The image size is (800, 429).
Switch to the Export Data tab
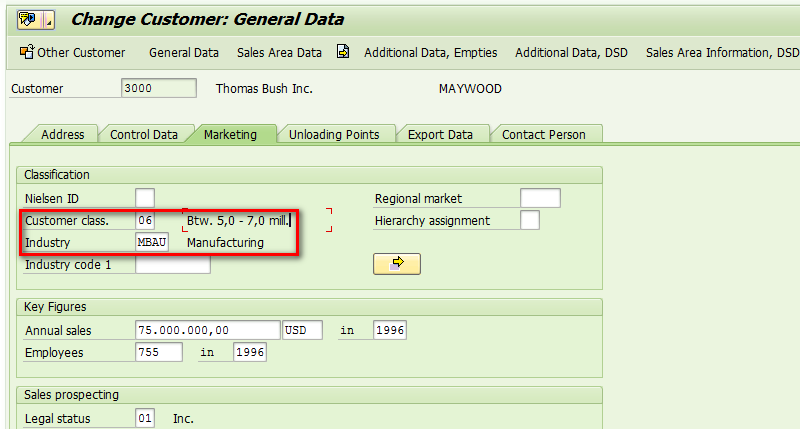(x=440, y=135)
